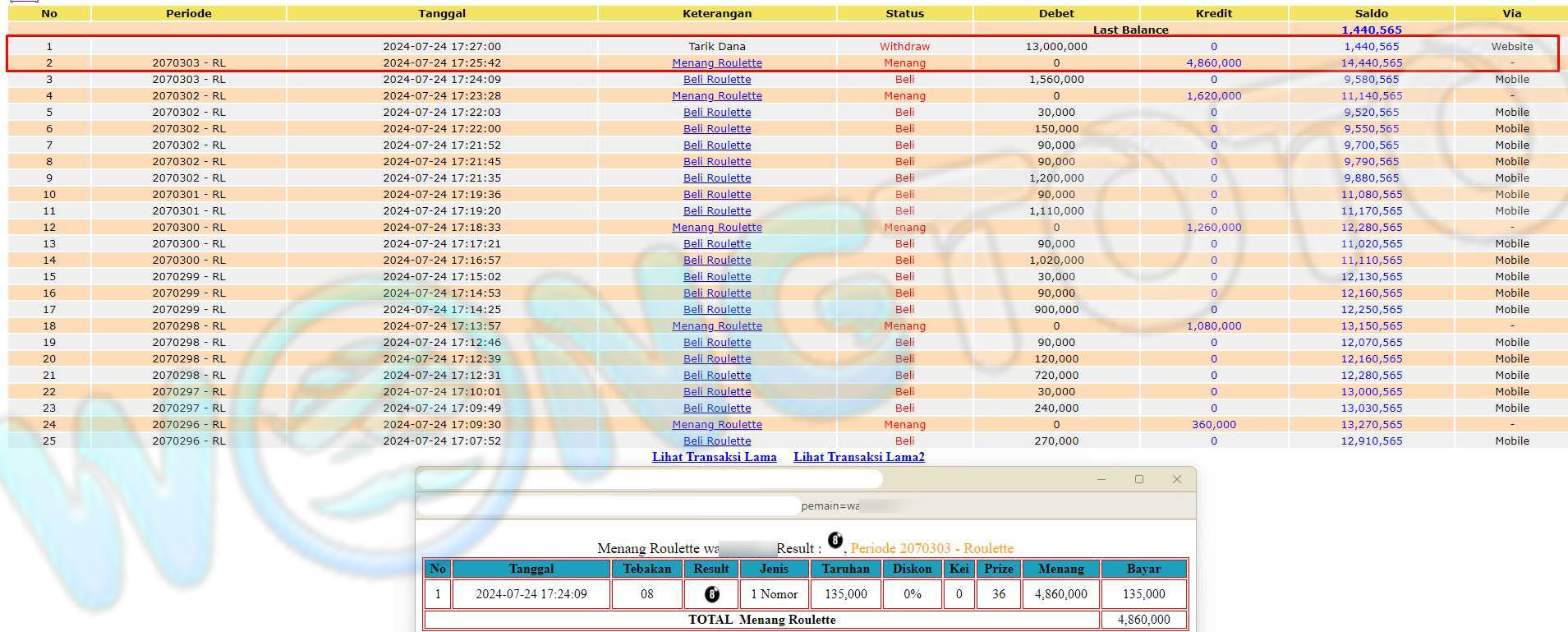Open Menang Roulette entry at 17:25:42
Viewport: 1568px width, 632px height.
pos(716,63)
